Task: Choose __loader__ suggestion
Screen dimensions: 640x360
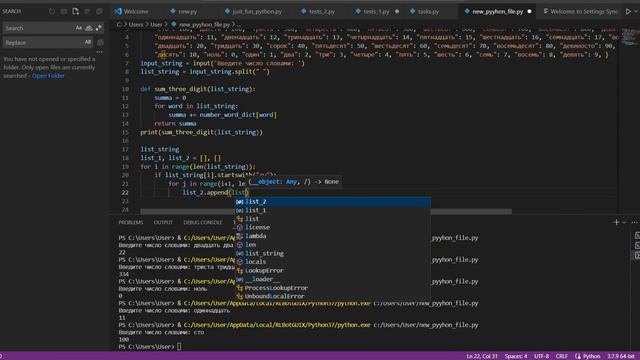Action: (x=332, y=279)
